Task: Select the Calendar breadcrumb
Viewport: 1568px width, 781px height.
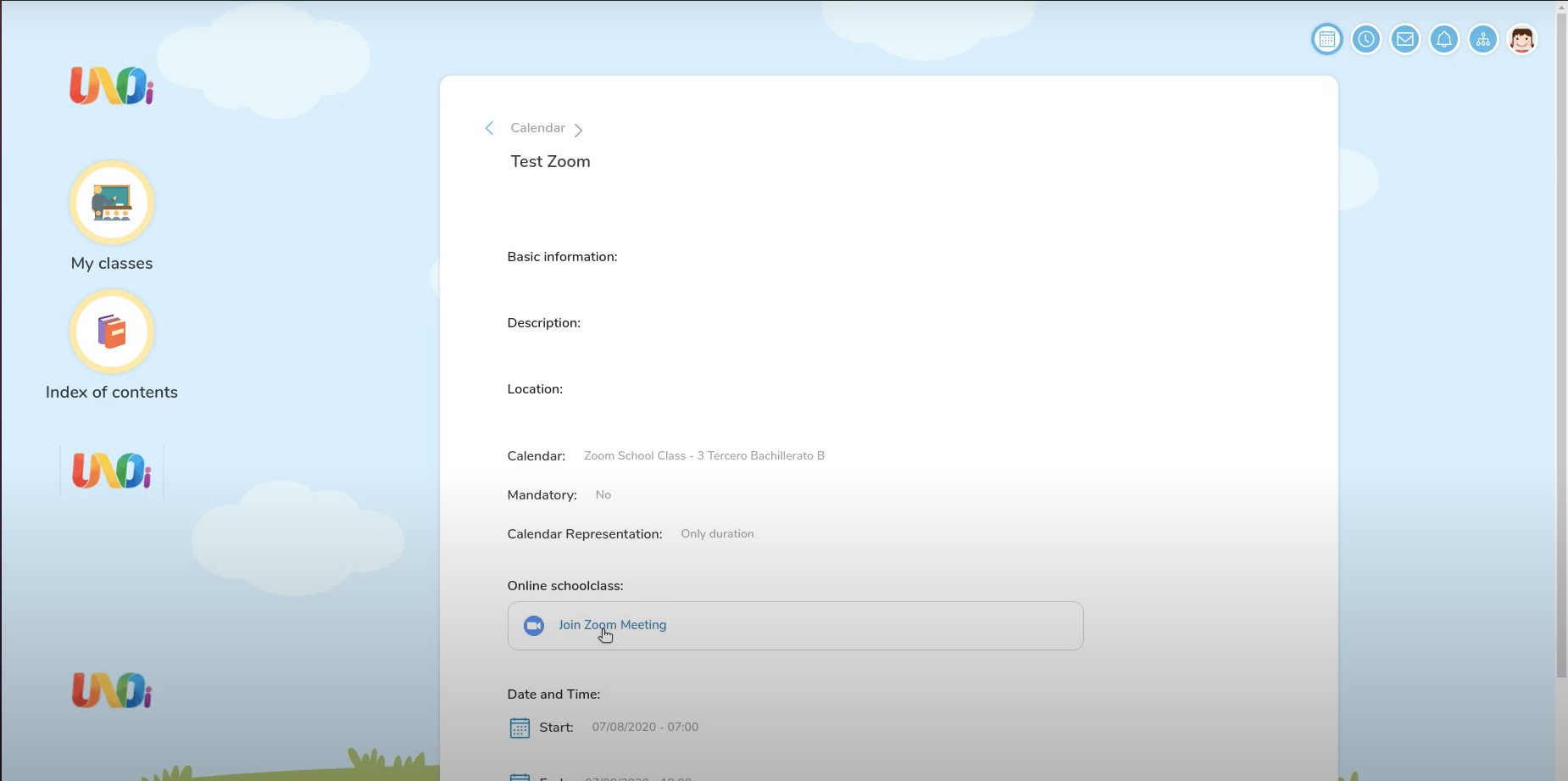Action: click(537, 128)
